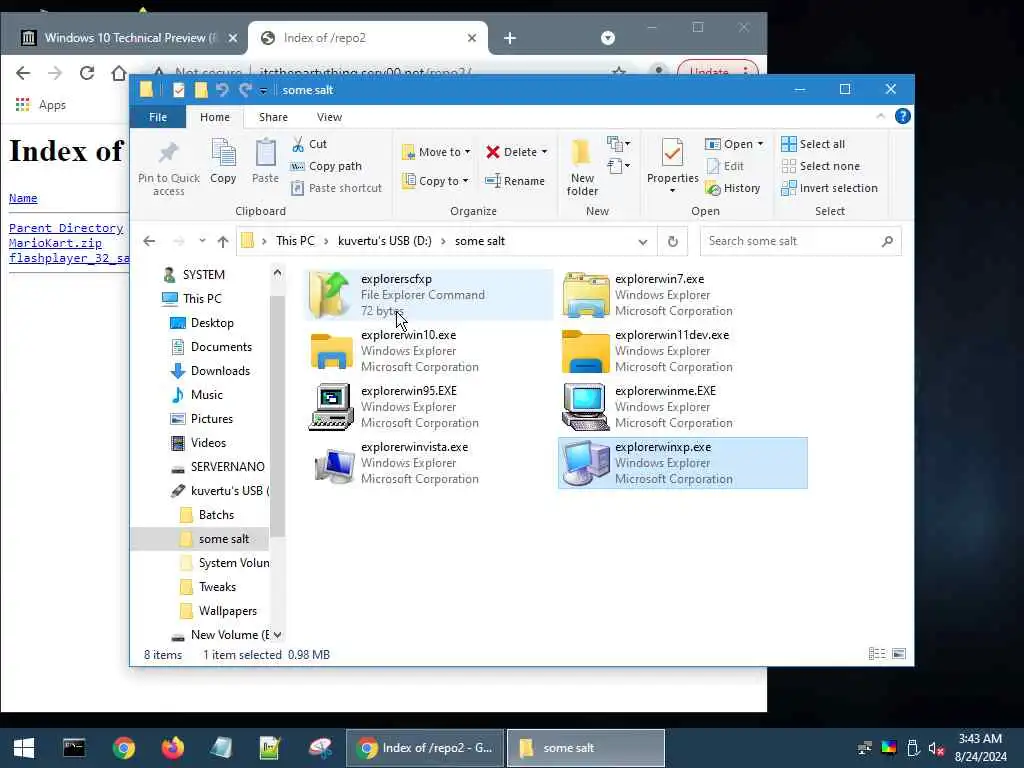1024x768 pixels.
Task: Reload the Chrome page
Action: 87,72
